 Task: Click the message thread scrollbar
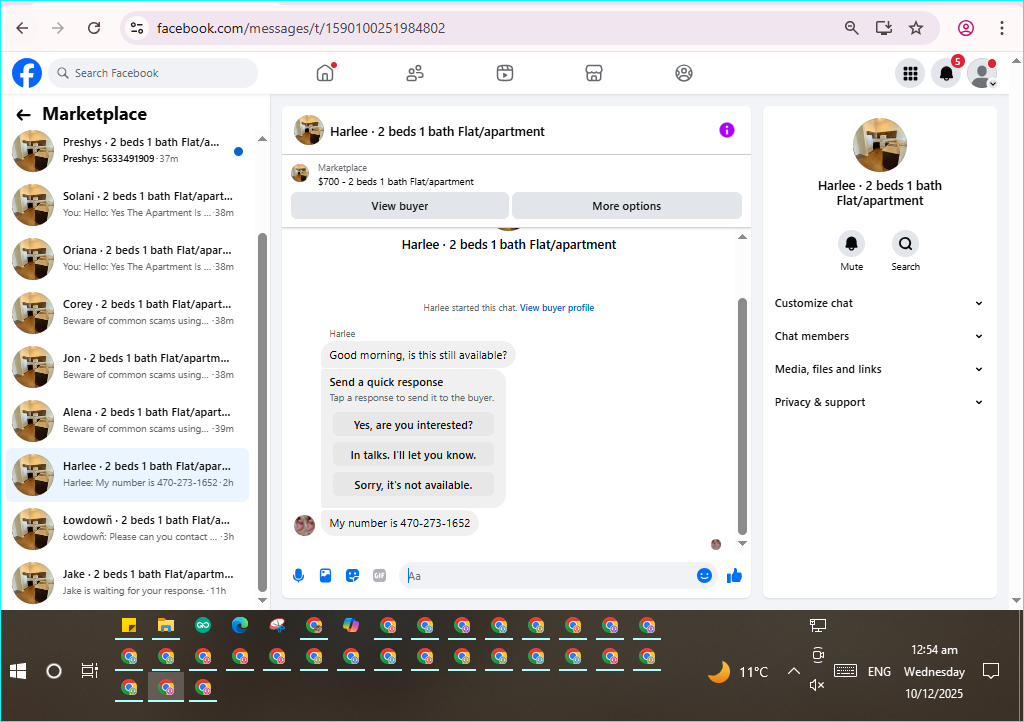coord(742,416)
